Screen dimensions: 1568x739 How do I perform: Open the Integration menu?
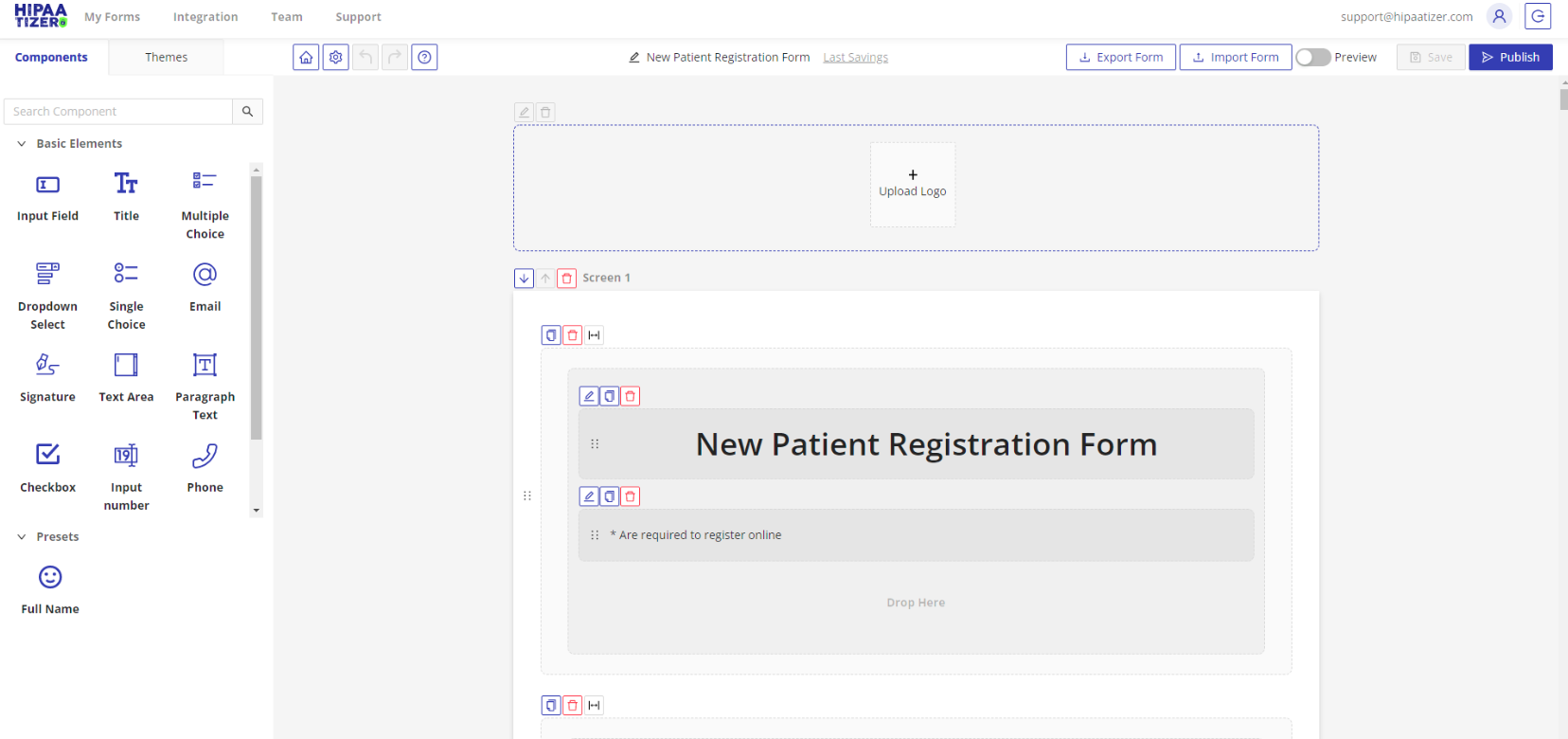coord(205,17)
